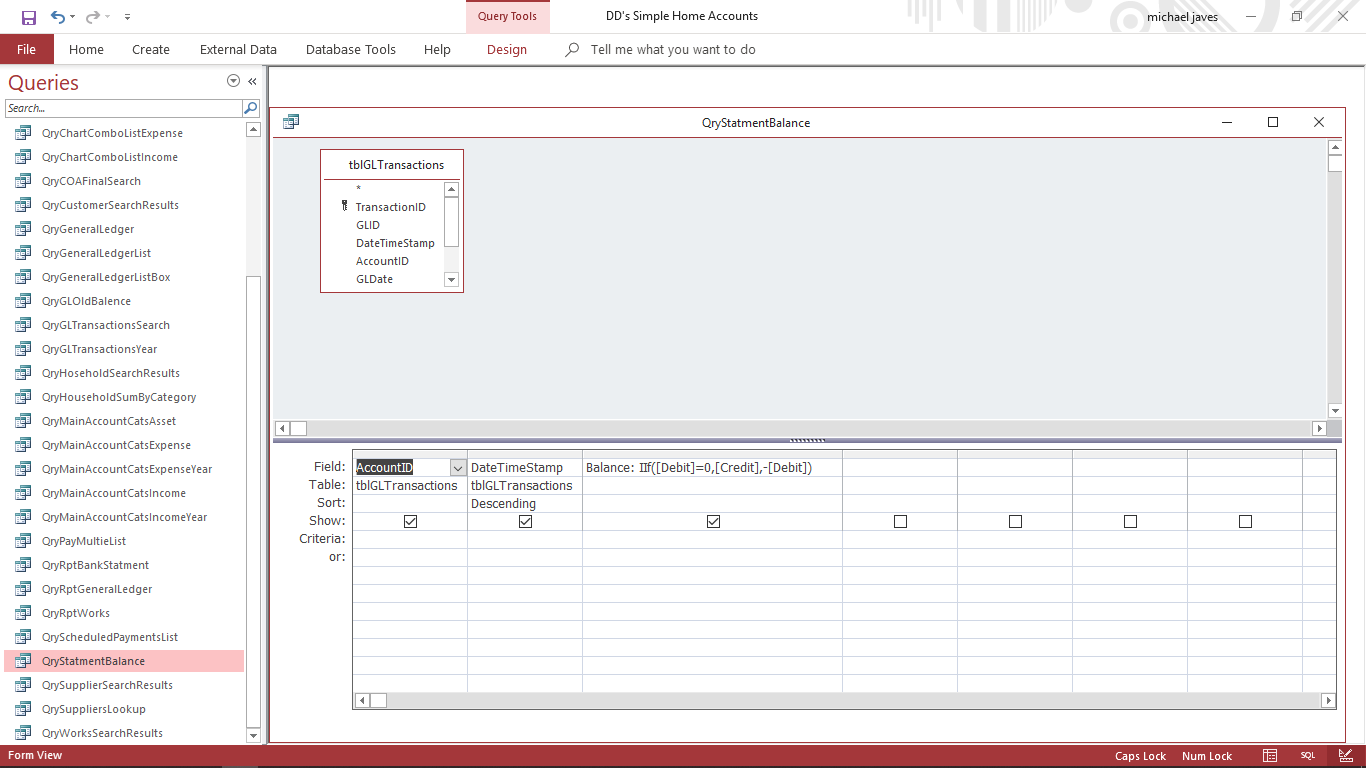Select GLID field in tblGLTransactions list

(x=368, y=225)
